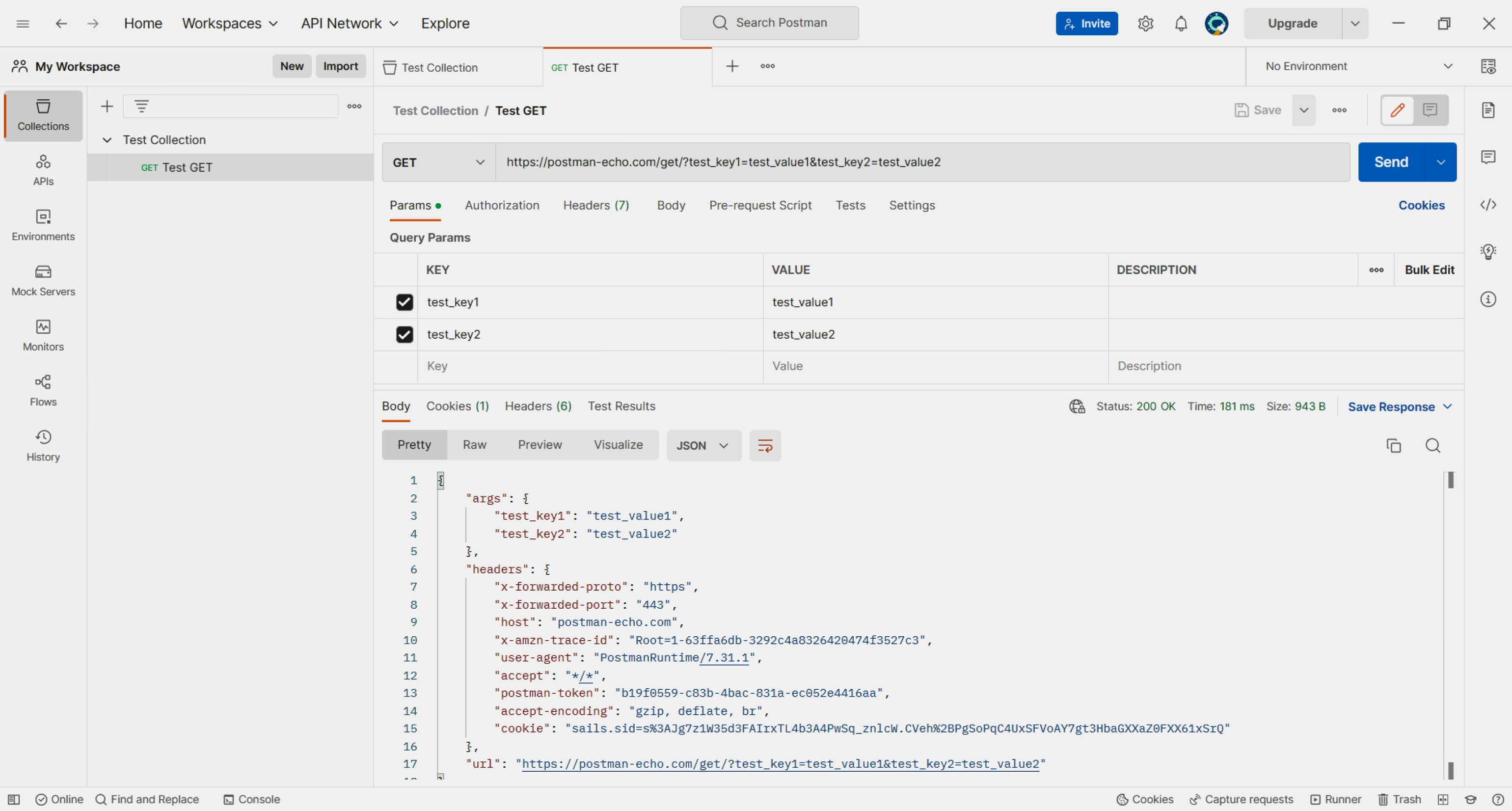Switch to the Authorization tab
The image size is (1512, 811).
pyautogui.click(x=502, y=205)
